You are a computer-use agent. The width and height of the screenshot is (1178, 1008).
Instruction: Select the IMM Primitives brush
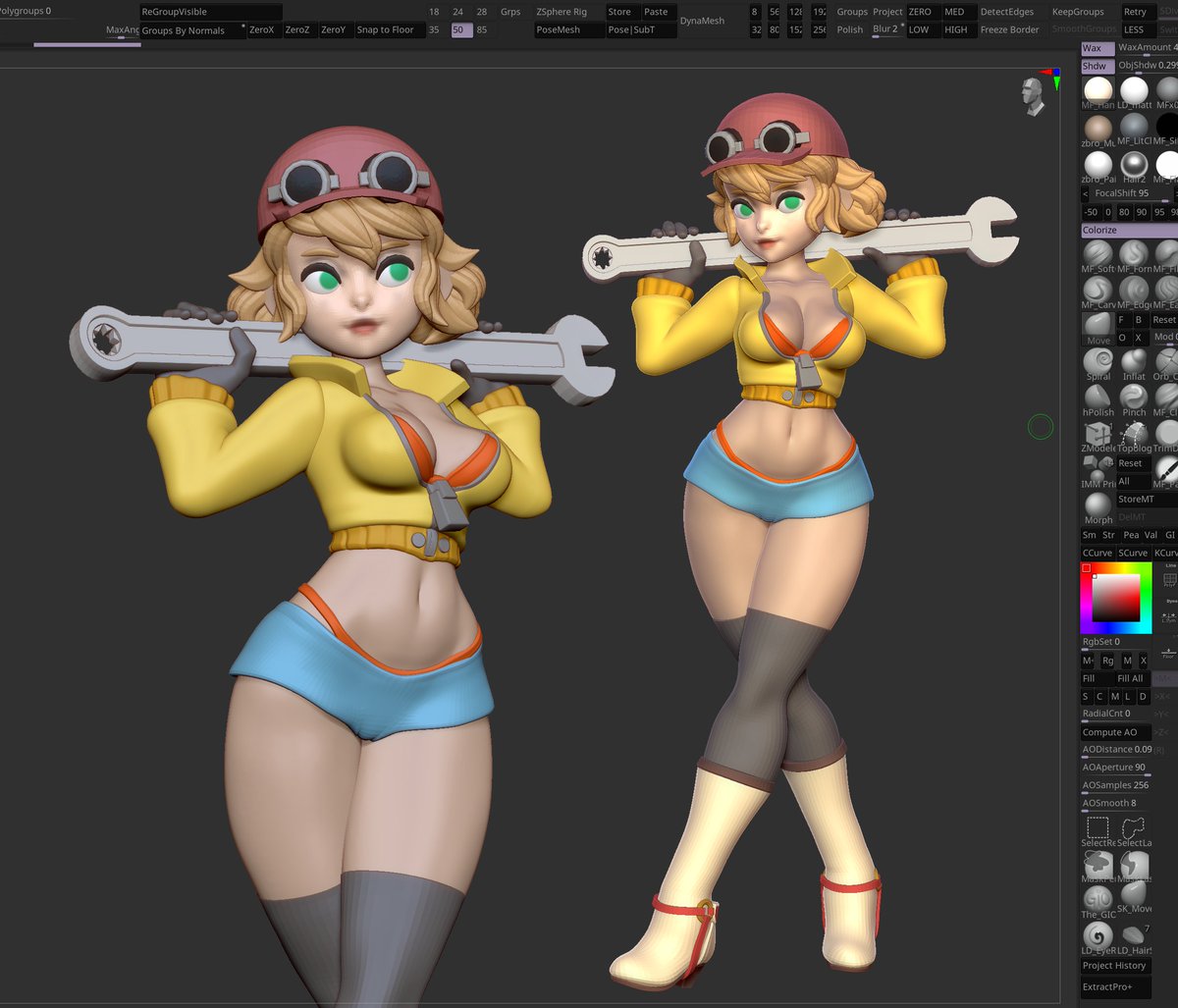tap(1098, 472)
